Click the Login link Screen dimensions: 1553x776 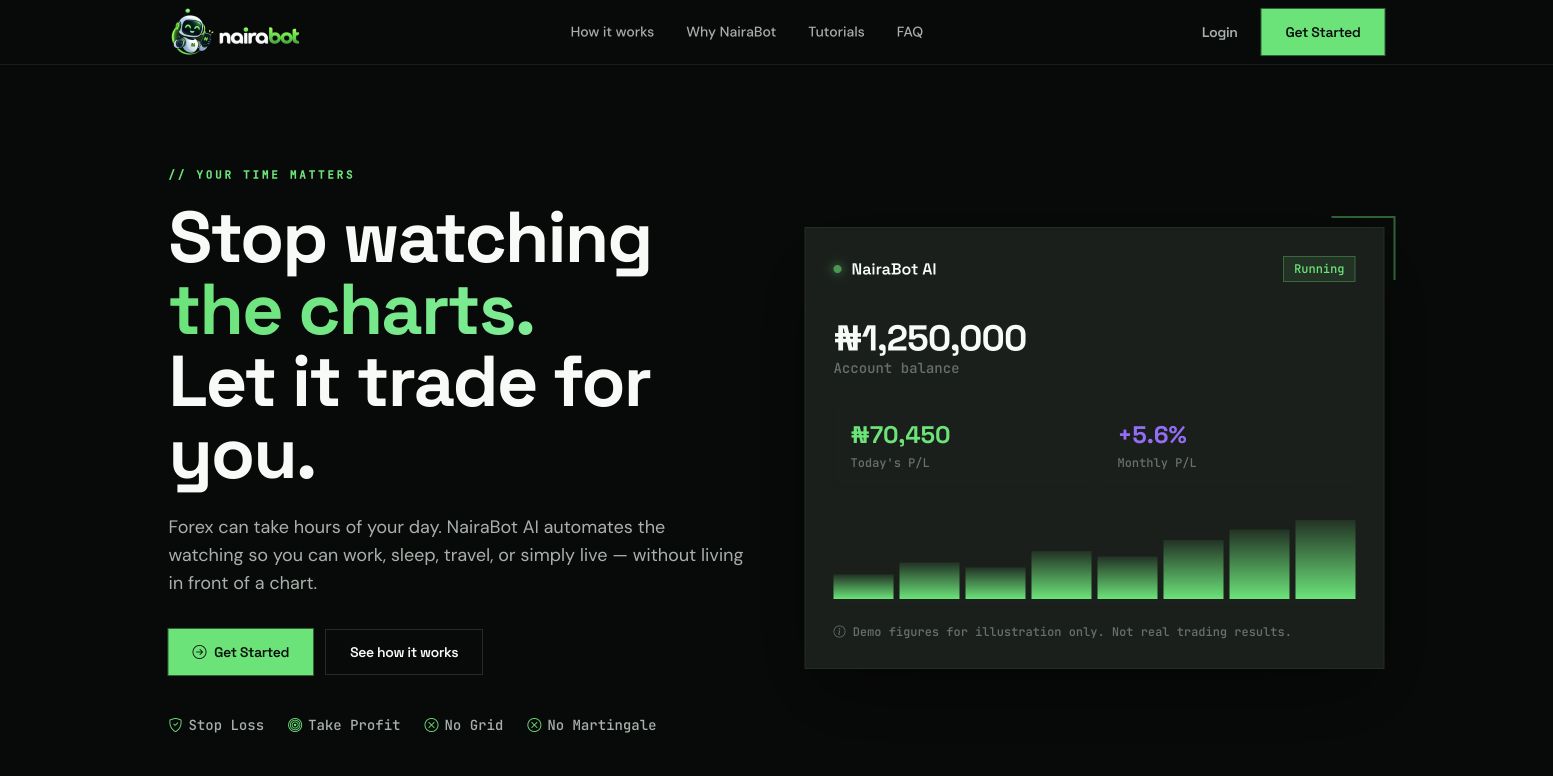pyautogui.click(x=1219, y=32)
